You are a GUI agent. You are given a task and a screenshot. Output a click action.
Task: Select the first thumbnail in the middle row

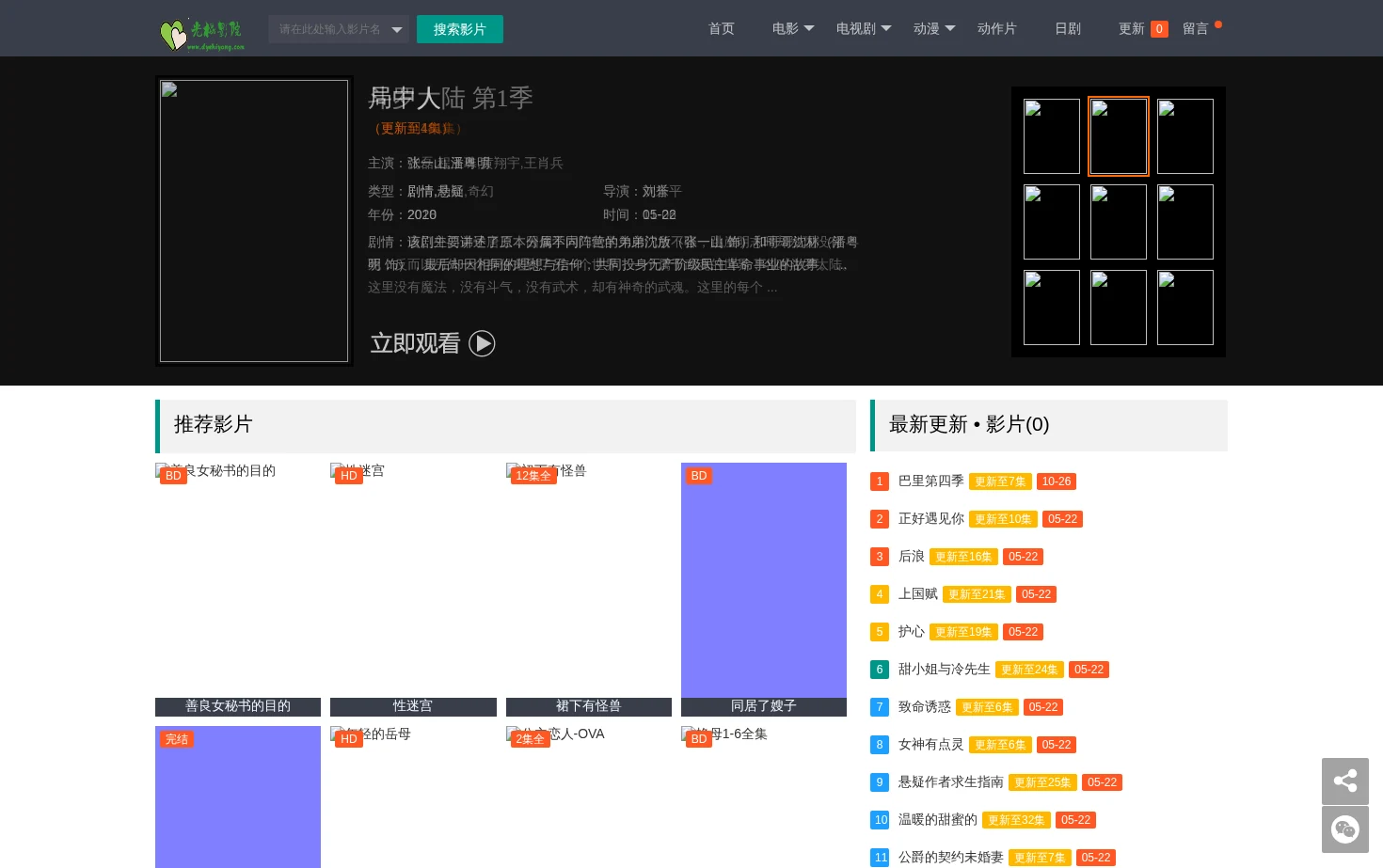[x=1052, y=222]
